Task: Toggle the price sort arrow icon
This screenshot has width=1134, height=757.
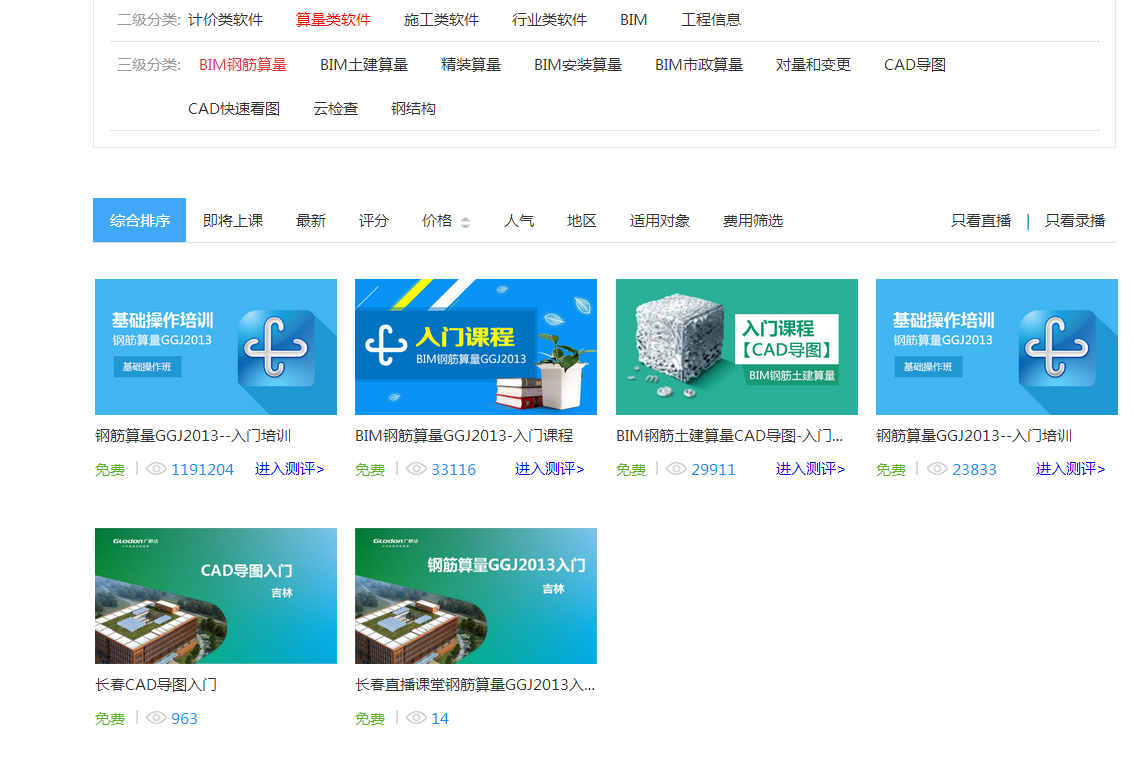Action: (466, 223)
